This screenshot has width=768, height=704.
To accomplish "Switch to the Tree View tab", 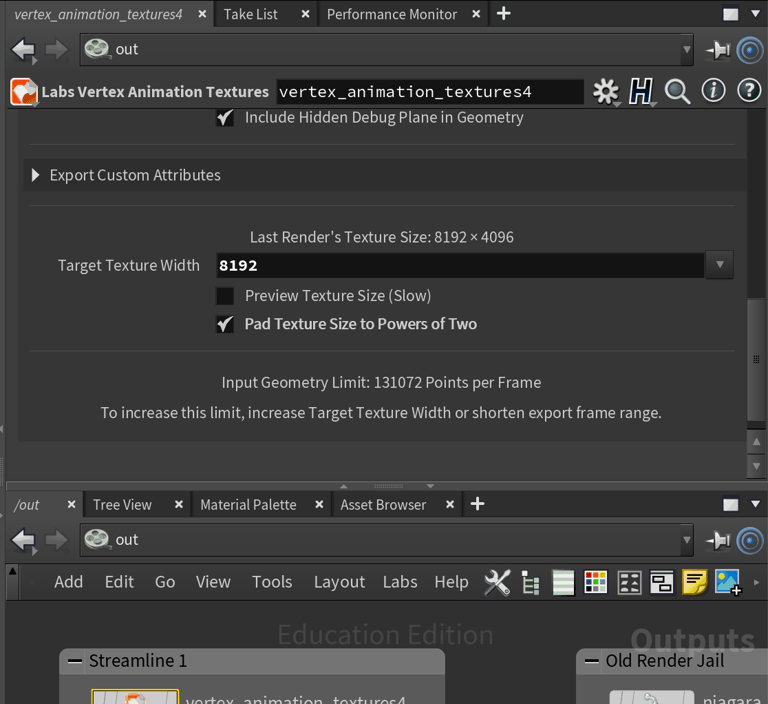I will (x=122, y=505).
